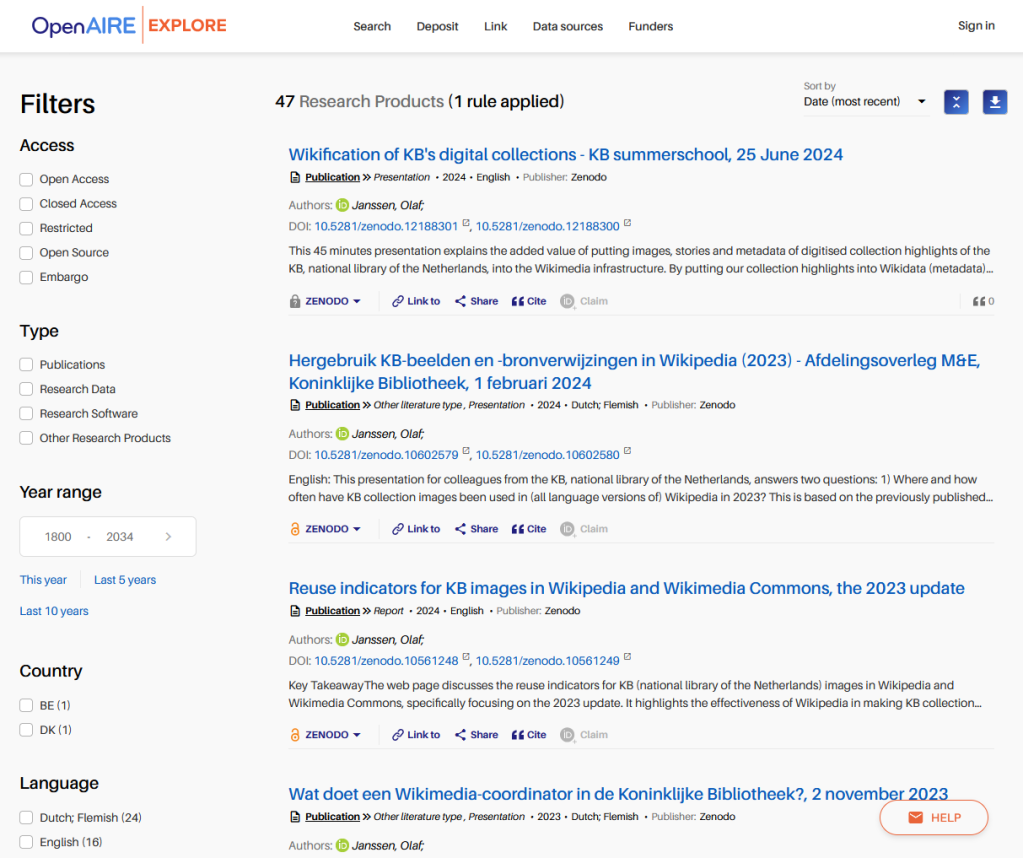Filter by Last 5 years

click(125, 580)
